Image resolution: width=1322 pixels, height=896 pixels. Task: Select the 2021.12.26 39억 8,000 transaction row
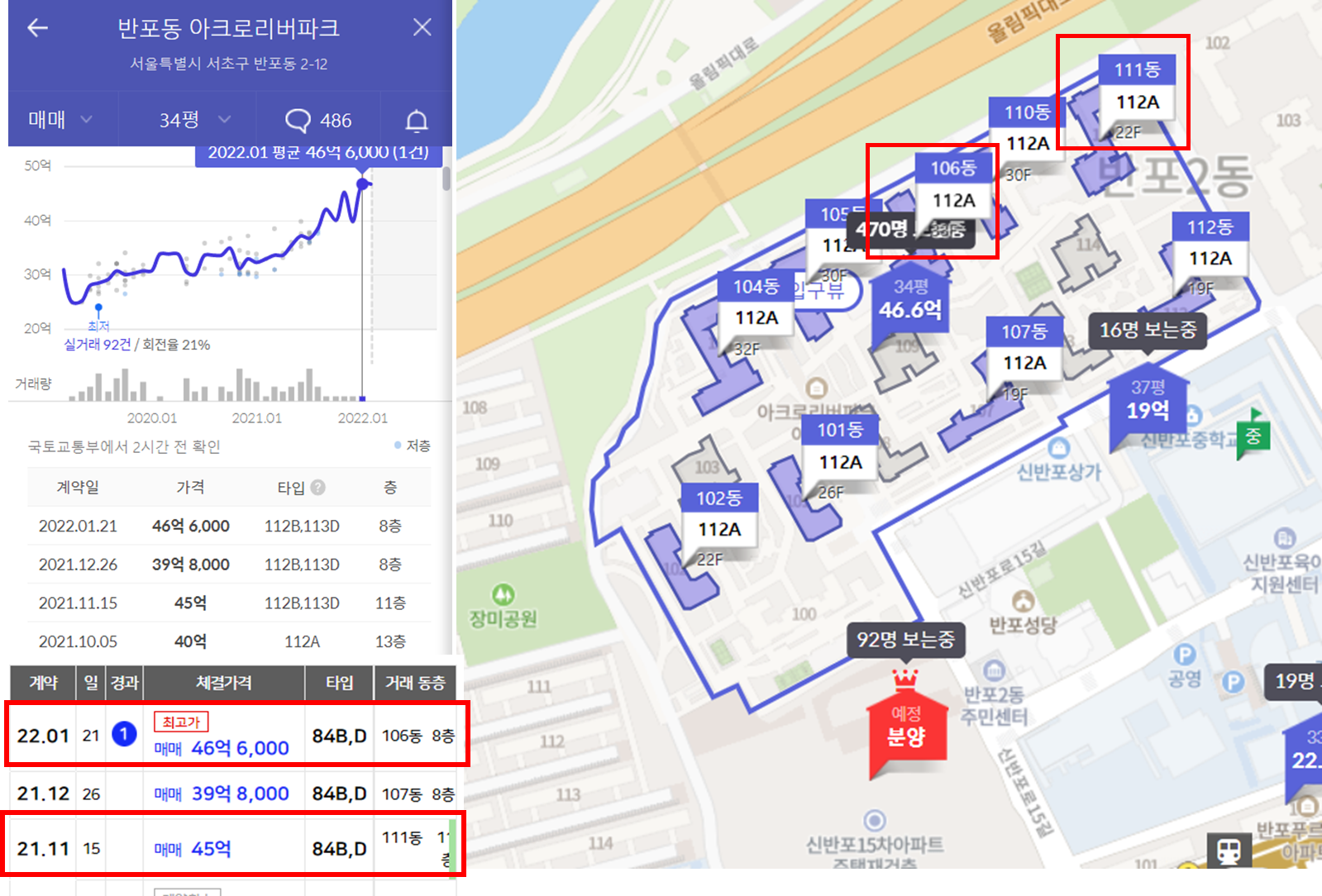coord(229,565)
